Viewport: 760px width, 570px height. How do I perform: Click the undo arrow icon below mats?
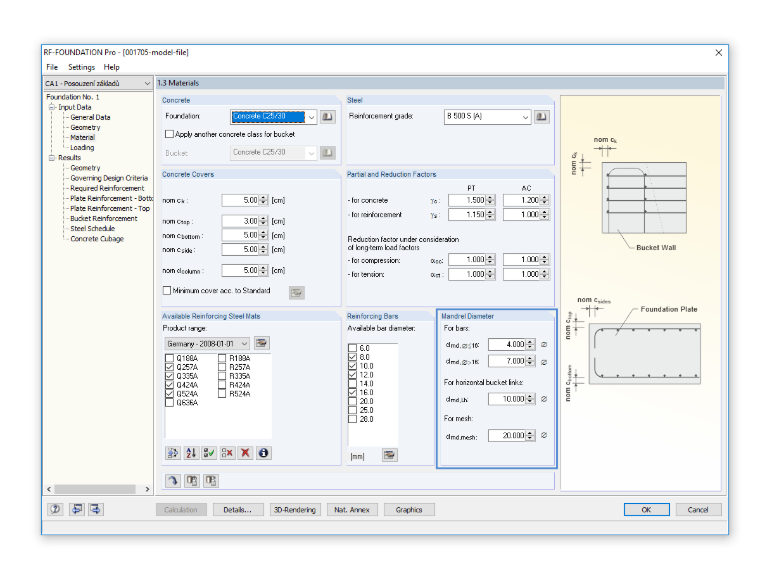pyautogui.click(x=173, y=480)
